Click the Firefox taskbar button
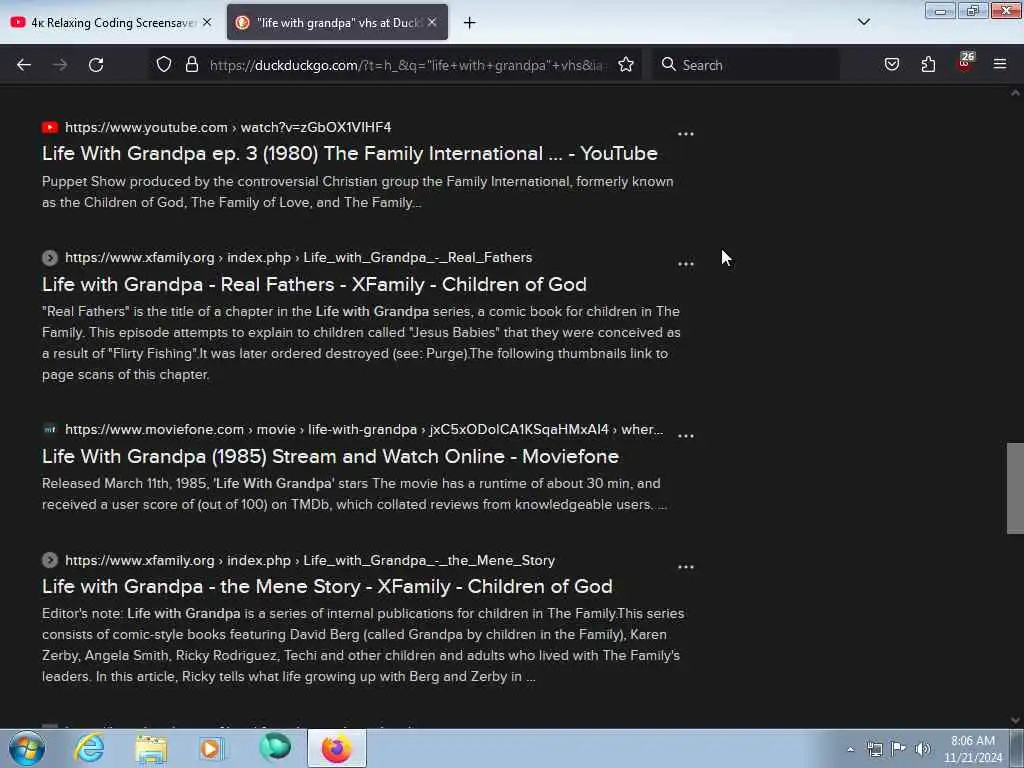The height and width of the screenshot is (768, 1024). tap(337, 748)
